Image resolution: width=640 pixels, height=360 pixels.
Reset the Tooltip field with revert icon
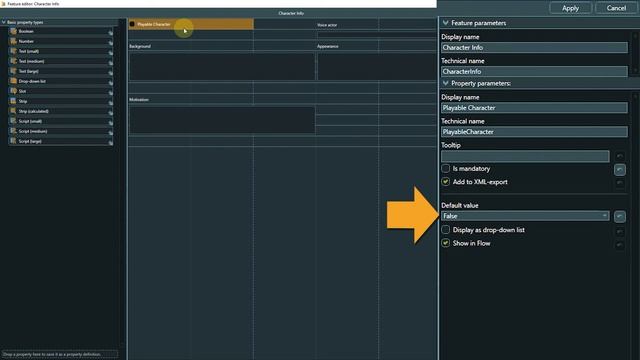620,156
